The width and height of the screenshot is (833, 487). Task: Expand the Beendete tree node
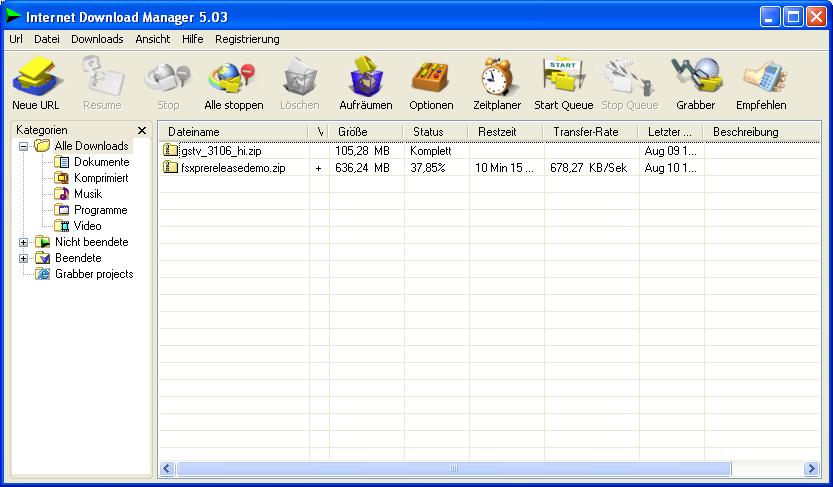point(23,259)
